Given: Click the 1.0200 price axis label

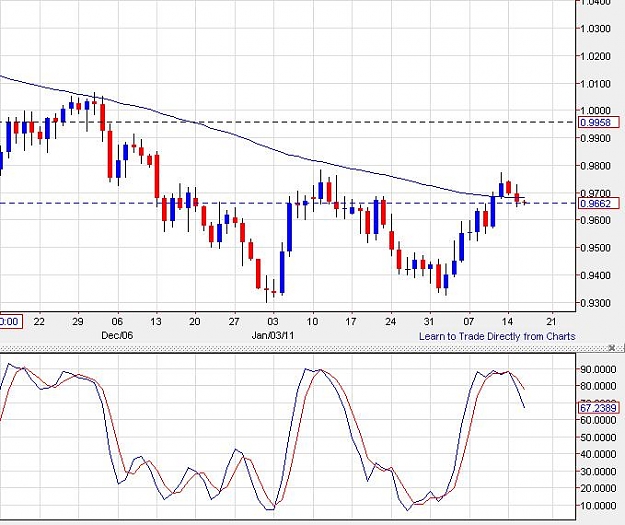Looking at the screenshot, I should tap(596, 56).
